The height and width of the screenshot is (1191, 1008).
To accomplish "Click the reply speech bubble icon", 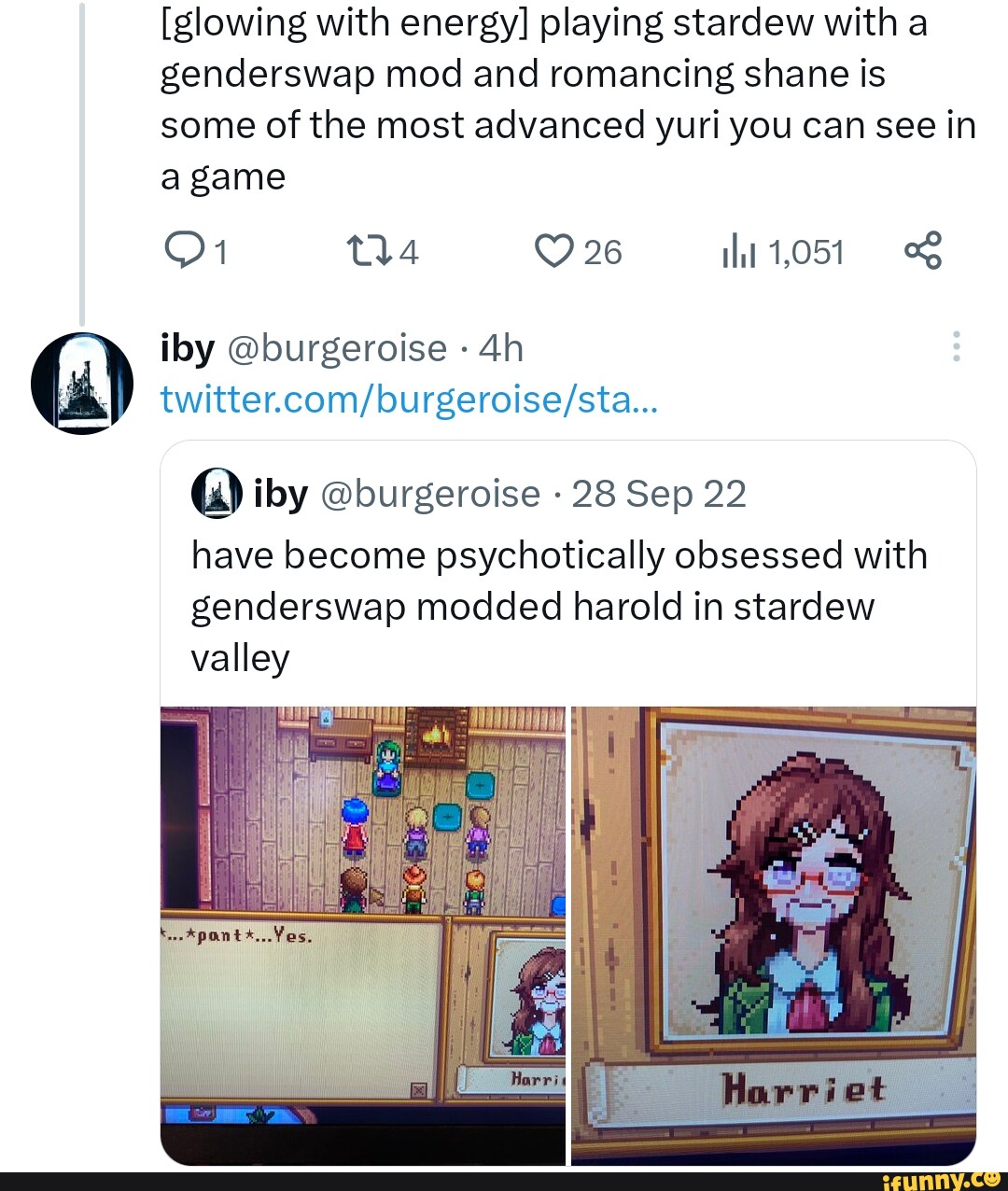I will 182,251.
